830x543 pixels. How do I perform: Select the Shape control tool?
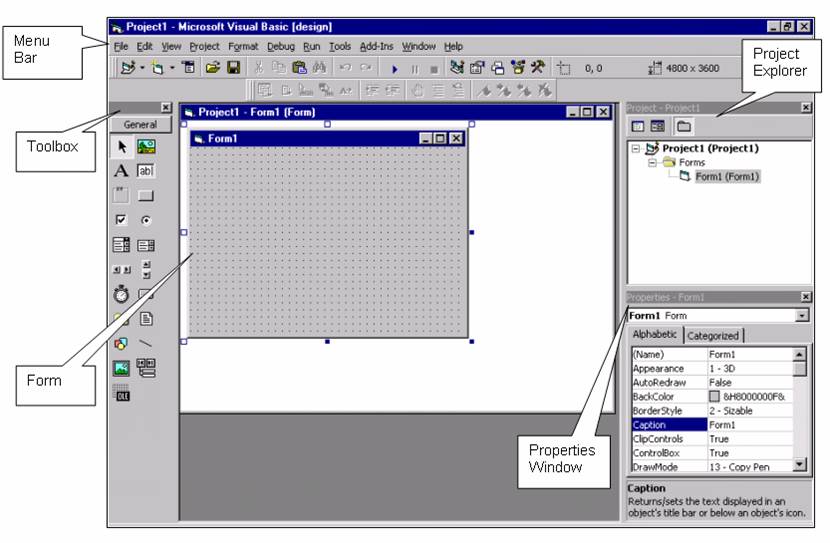coord(121,343)
